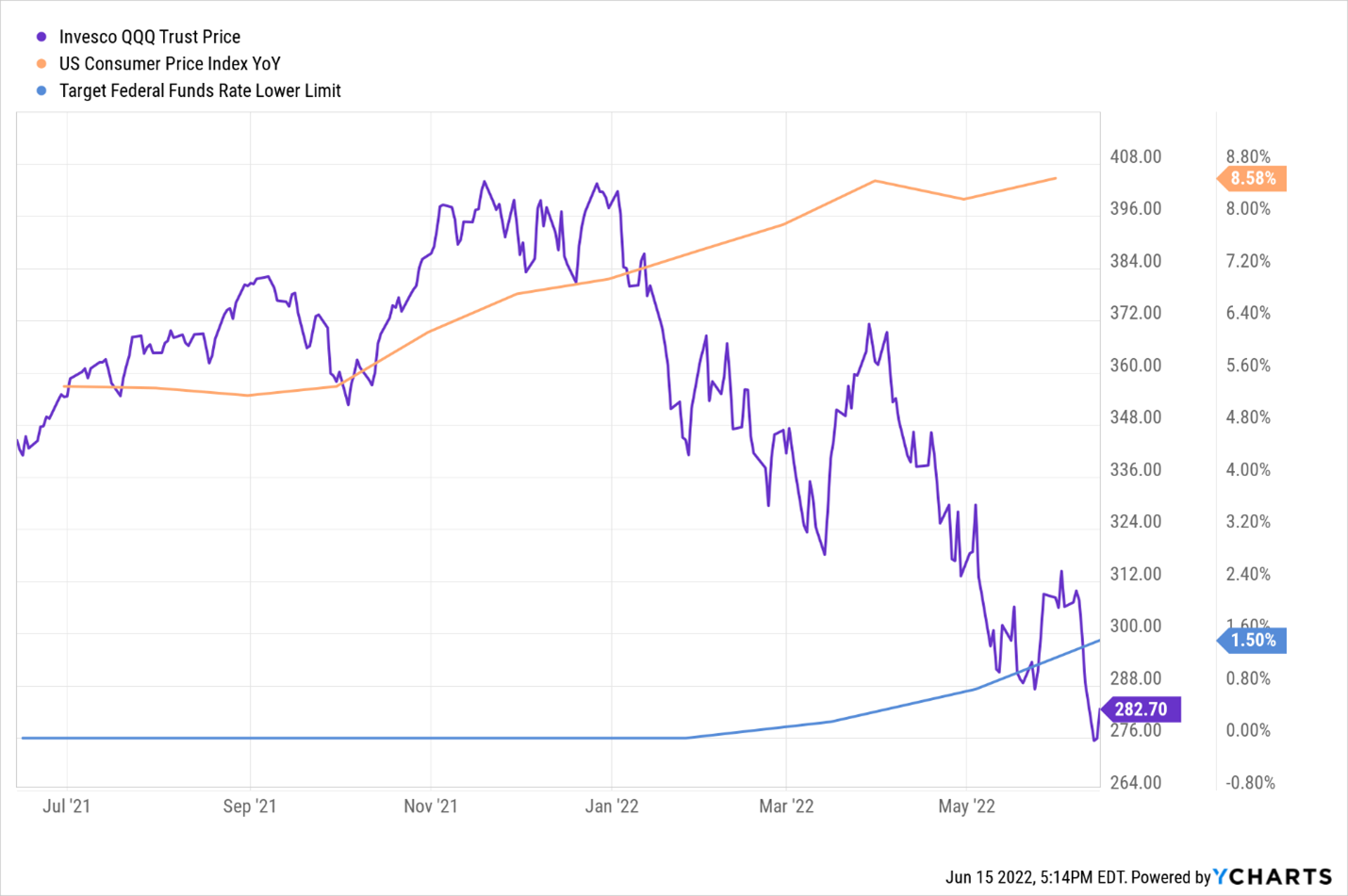Select the Invesco QQQ Trust Price legend label
The height and width of the screenshot is (896, 1348).
click(x=149, y=37)
